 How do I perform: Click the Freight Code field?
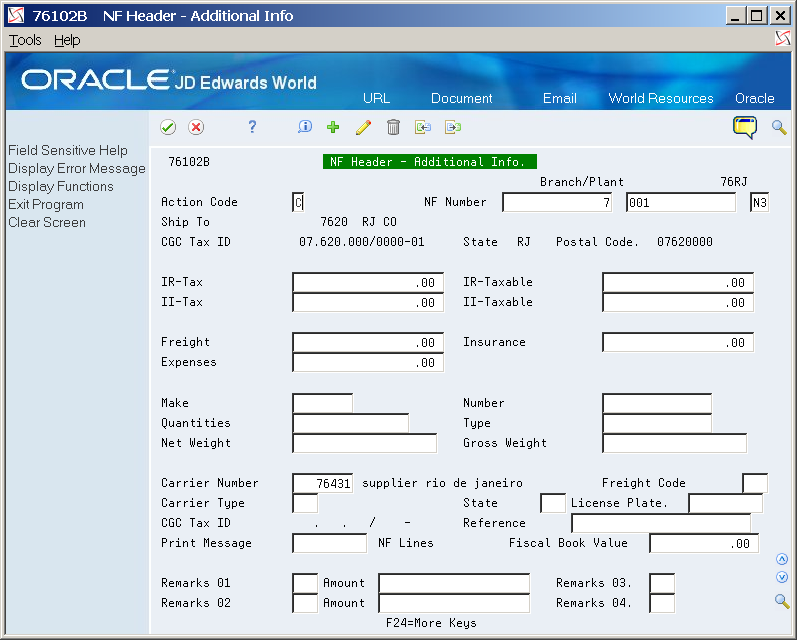click(755, 483)
